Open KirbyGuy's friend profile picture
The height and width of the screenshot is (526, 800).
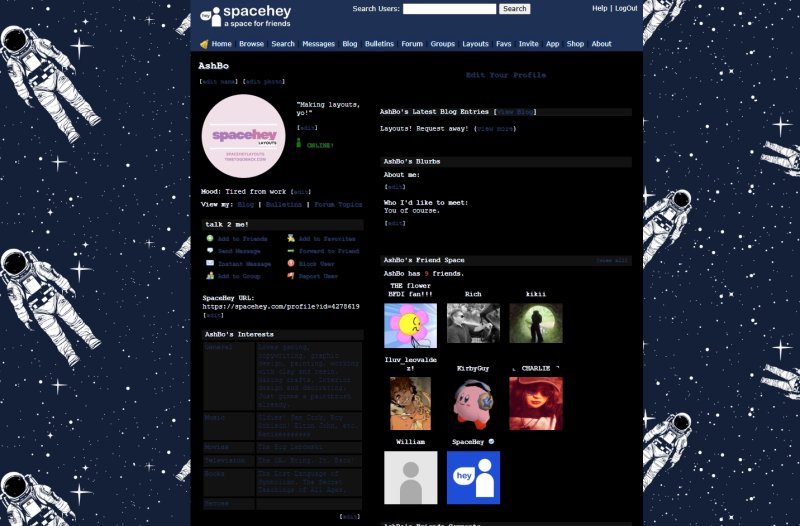click(473, 403)
